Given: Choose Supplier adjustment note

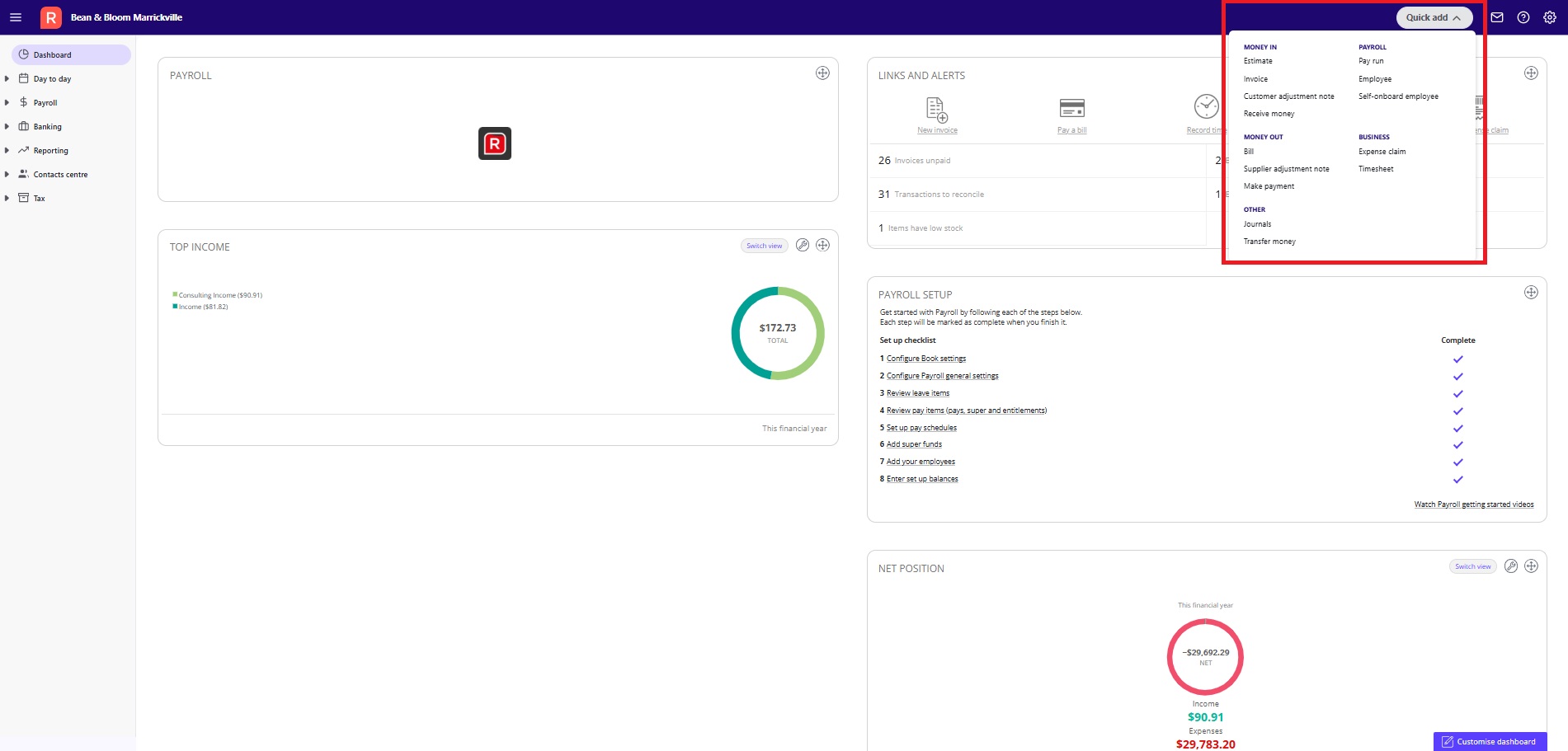Looking at the screenshot, I should [1286, 169].
